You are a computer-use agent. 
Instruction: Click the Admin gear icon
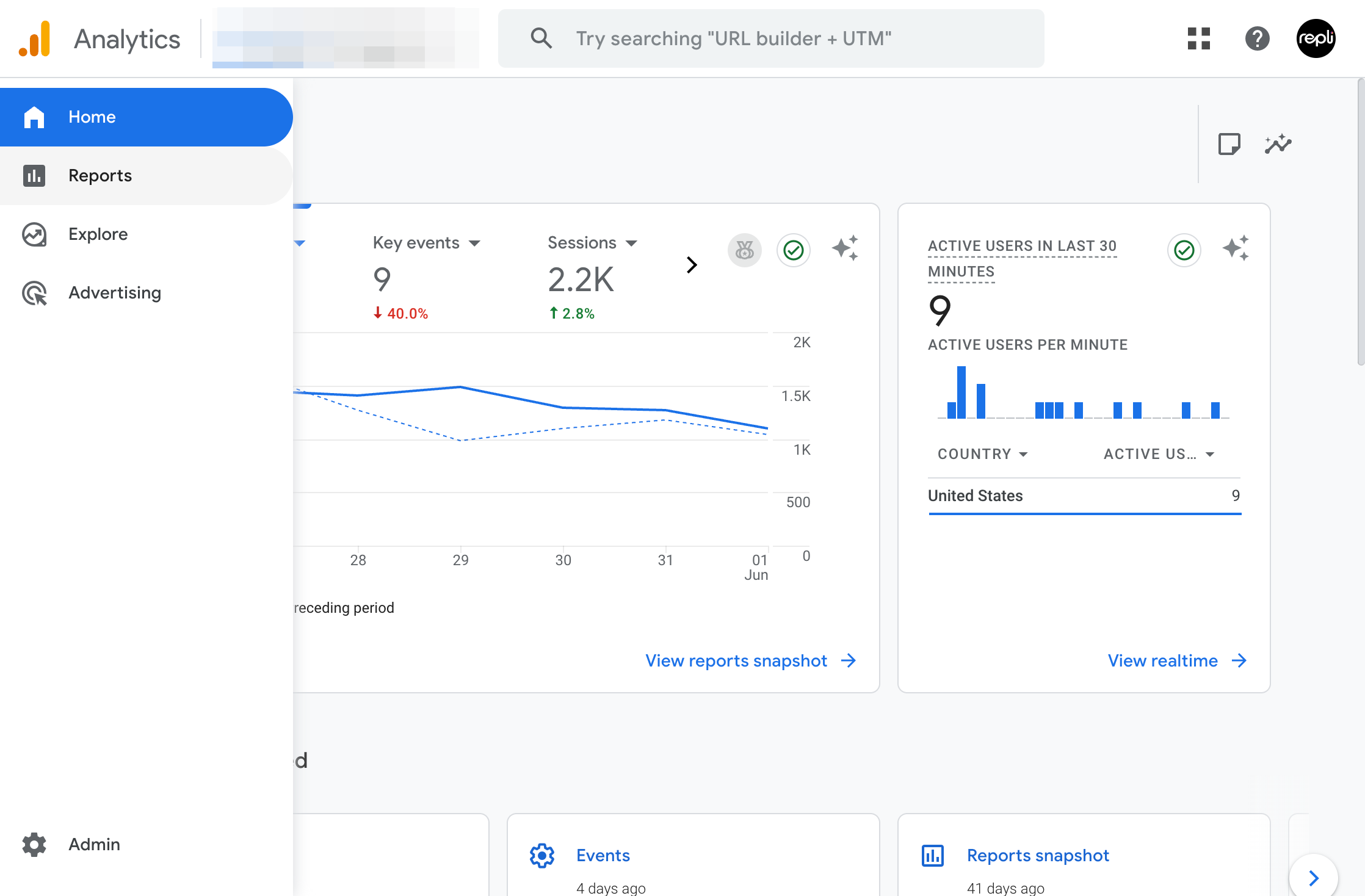coord(34,844)
